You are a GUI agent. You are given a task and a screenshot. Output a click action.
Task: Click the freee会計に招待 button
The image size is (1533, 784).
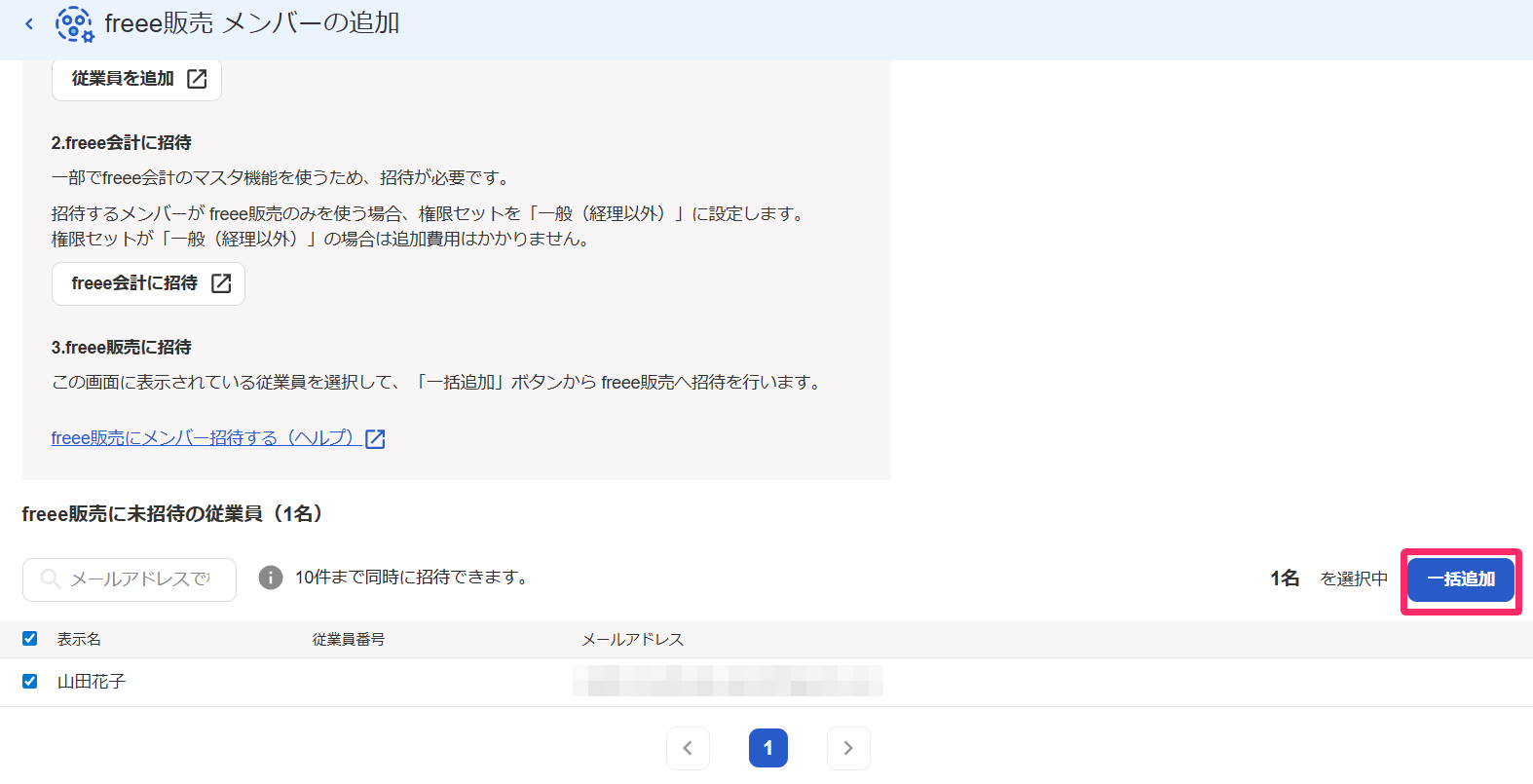coord(148,283)
